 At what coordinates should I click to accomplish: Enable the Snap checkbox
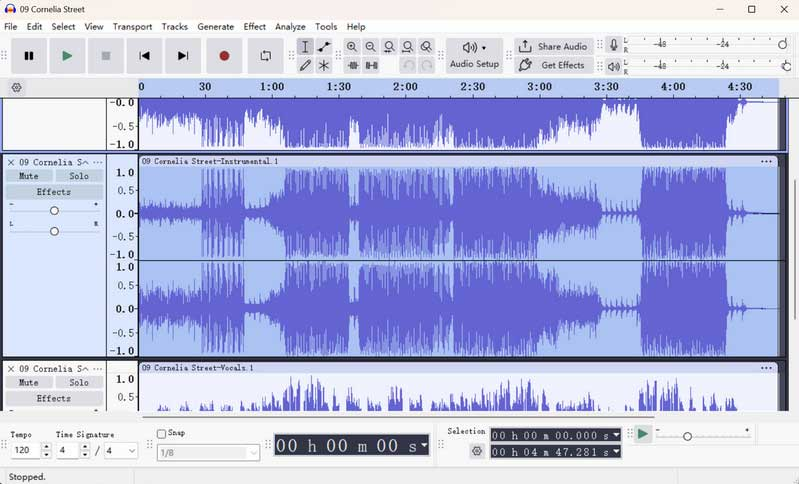click(x=162, y=434)
